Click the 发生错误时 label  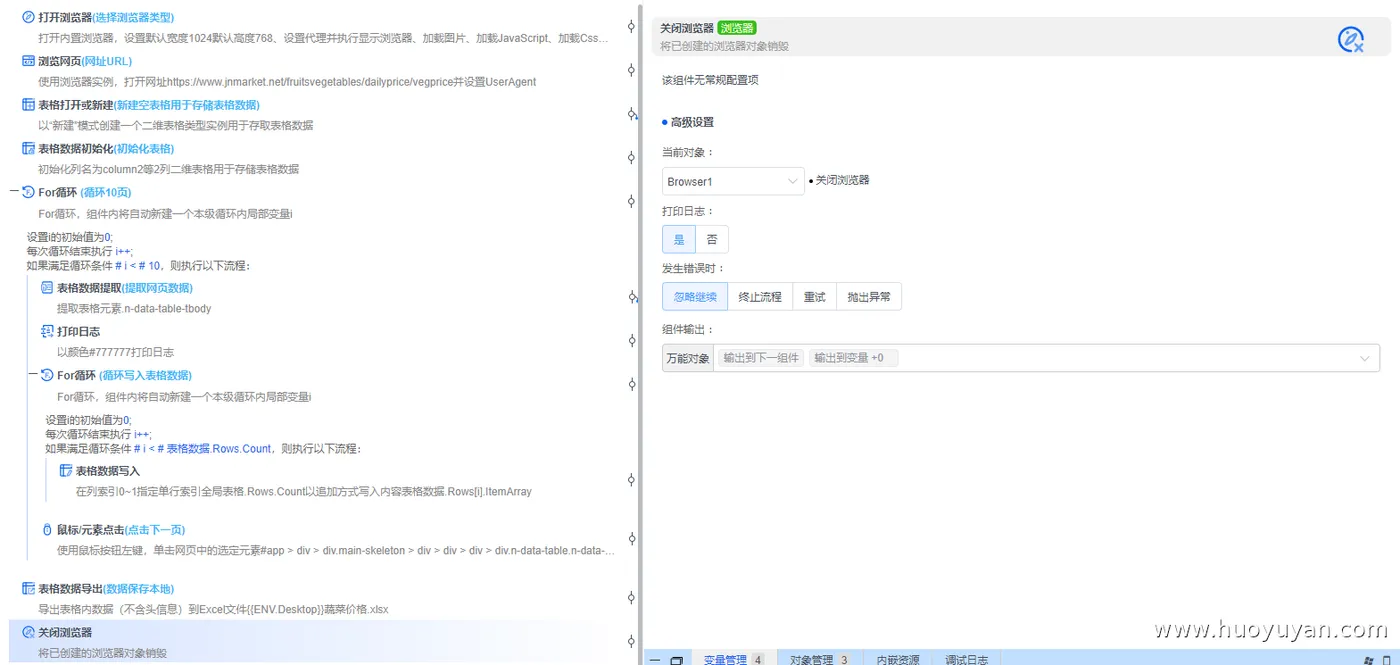(x=693, y=268)
